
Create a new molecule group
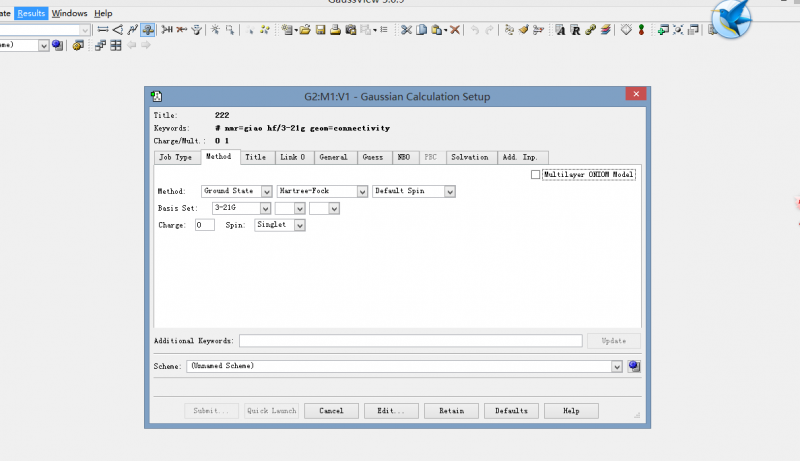click(x=287, y=30)
